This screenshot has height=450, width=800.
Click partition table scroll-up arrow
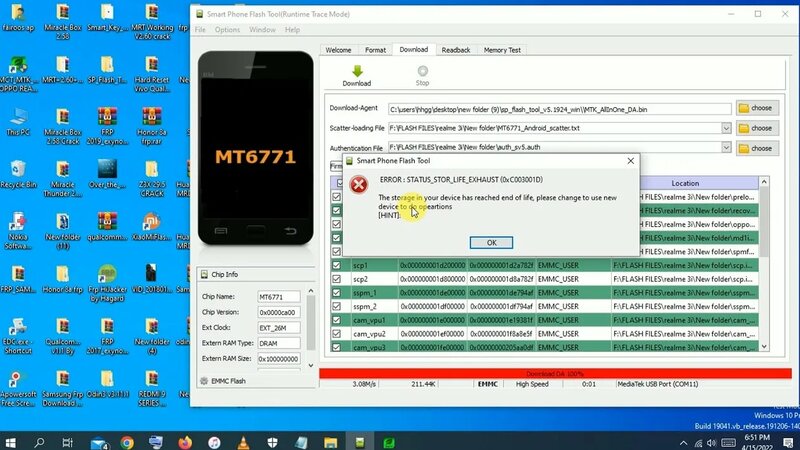coord(764,182)
